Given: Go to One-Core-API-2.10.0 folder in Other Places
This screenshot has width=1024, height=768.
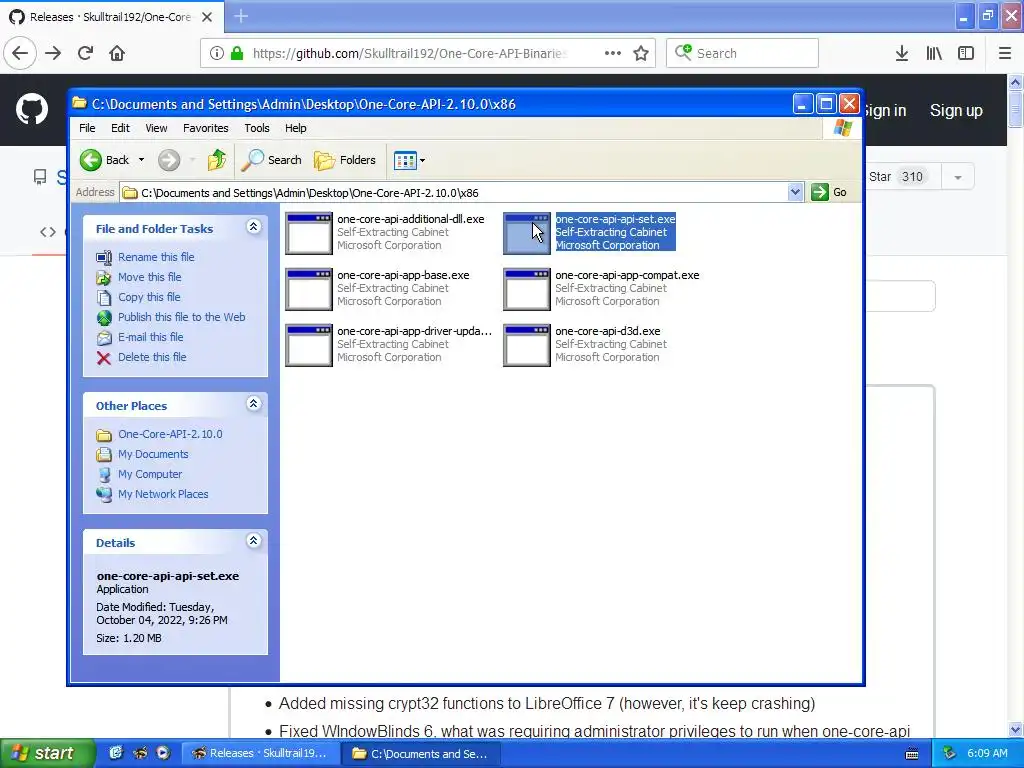Looking at the screenshot, I should pyautogui.click(x=170, y=434).
